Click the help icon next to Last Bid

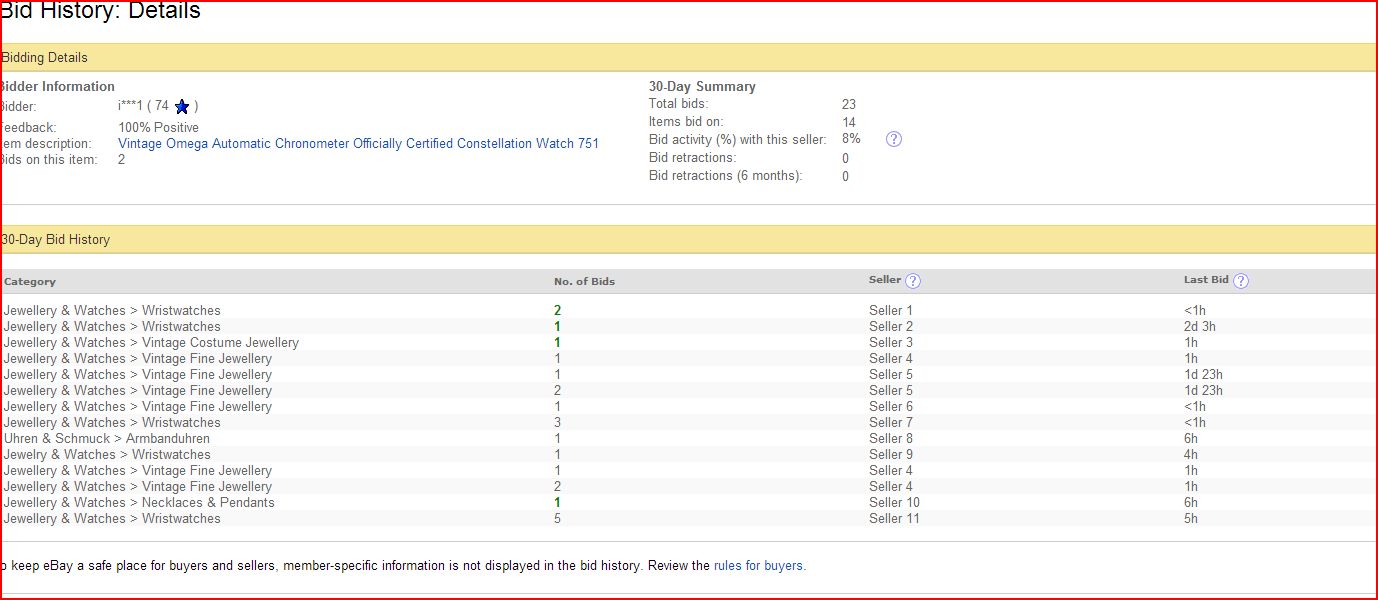(x=1241, y=281)
